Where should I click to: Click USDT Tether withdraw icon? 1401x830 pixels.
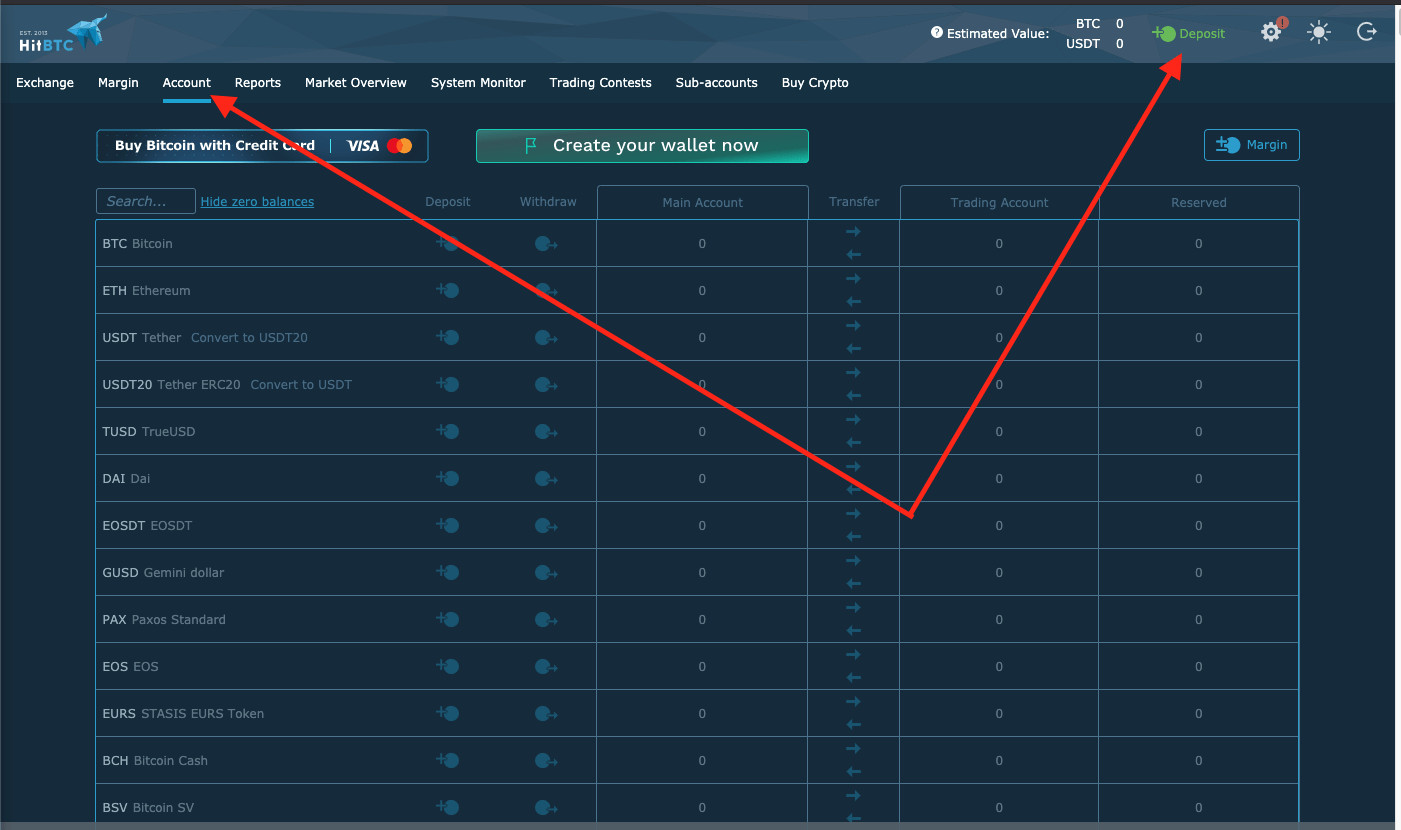(x=546, y=337)
